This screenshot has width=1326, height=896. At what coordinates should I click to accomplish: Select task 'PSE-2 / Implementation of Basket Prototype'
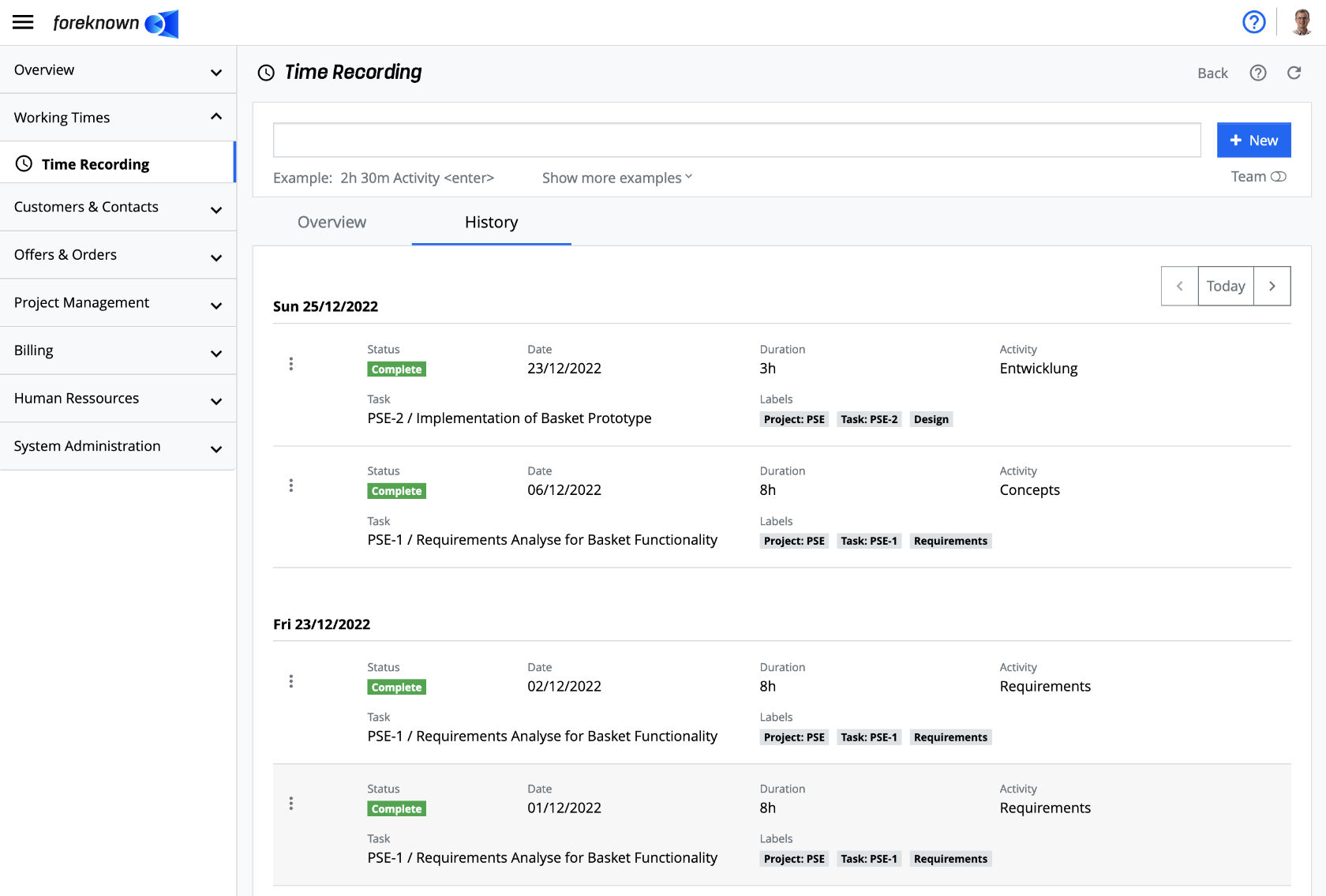(x=509, y=418)
